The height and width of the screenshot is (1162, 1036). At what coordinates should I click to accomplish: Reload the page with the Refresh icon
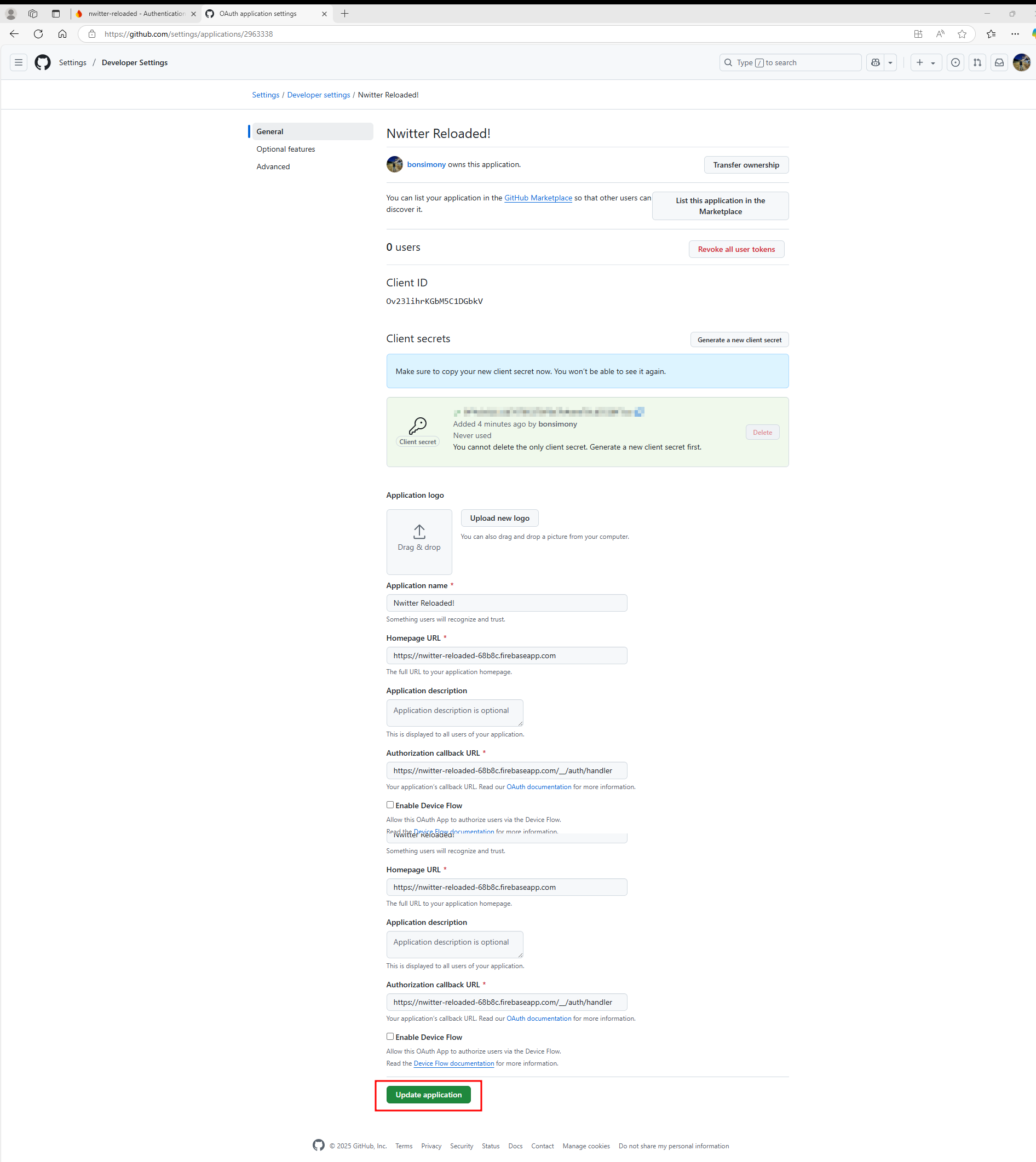[x=38, y=34]
